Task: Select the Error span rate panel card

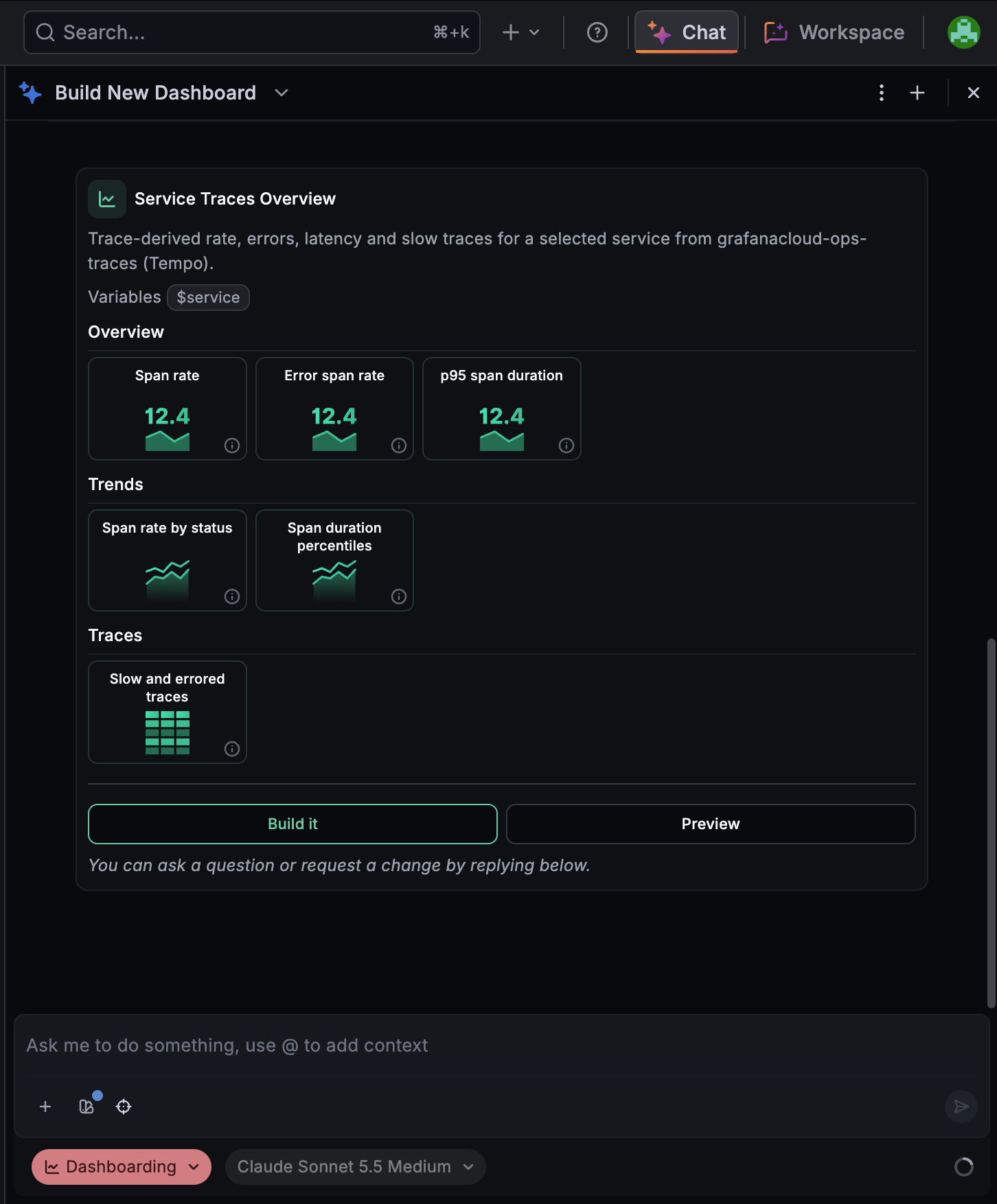Action: (x=334, y=408)
